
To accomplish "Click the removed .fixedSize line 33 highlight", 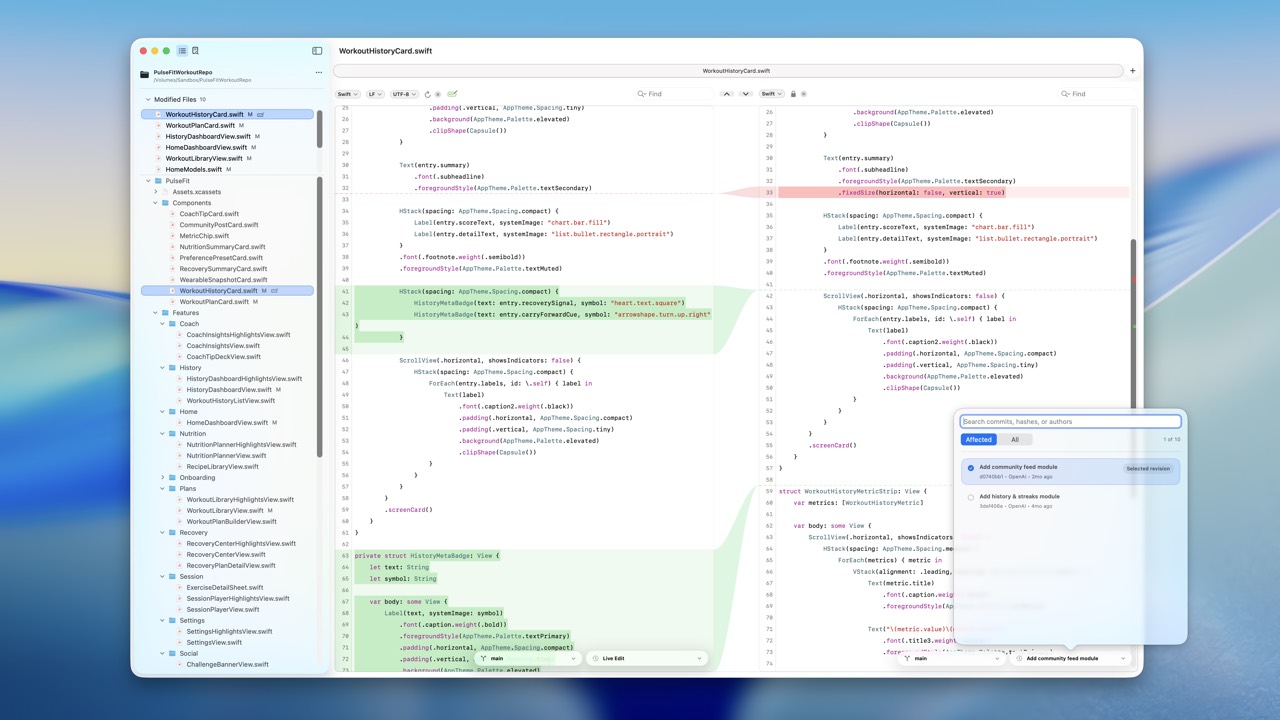I will [955, 193].
